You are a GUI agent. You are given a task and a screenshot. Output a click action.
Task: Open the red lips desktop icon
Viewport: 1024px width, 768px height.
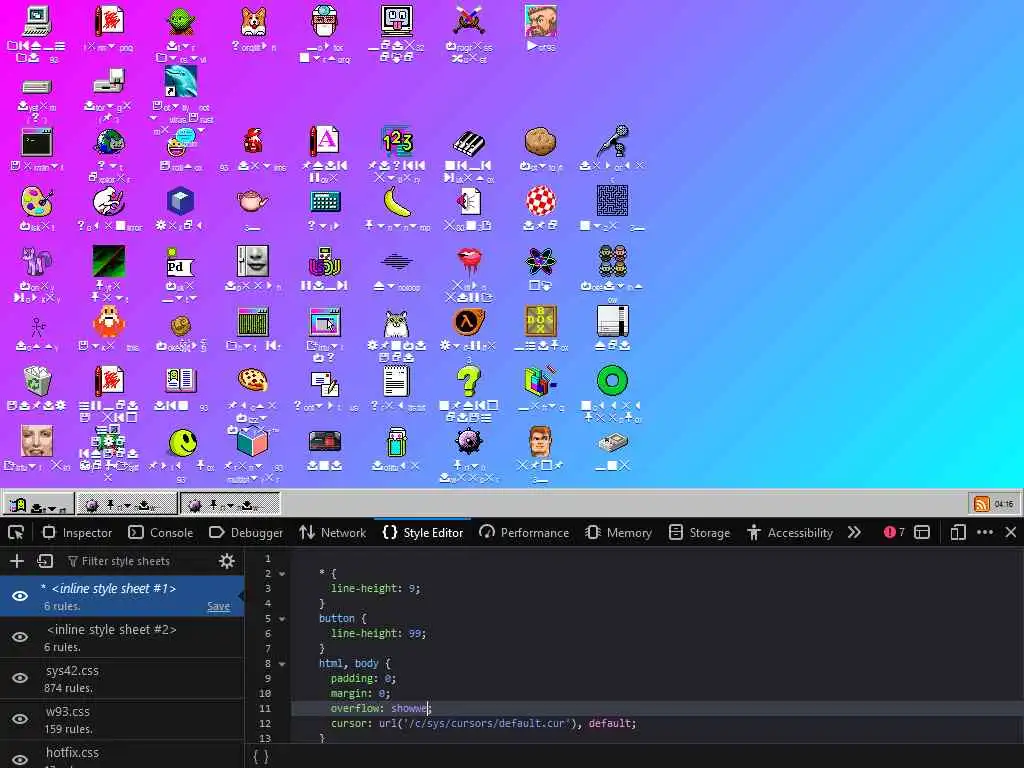pyautogui.click(x=469, y=261)
